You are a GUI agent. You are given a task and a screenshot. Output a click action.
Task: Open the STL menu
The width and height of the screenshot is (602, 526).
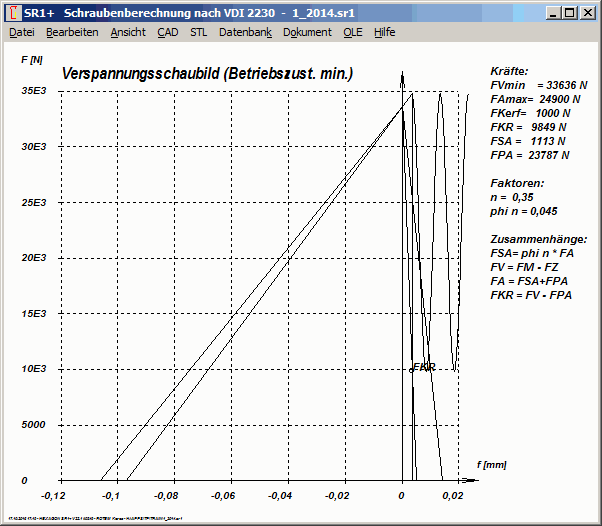(199, 32)
